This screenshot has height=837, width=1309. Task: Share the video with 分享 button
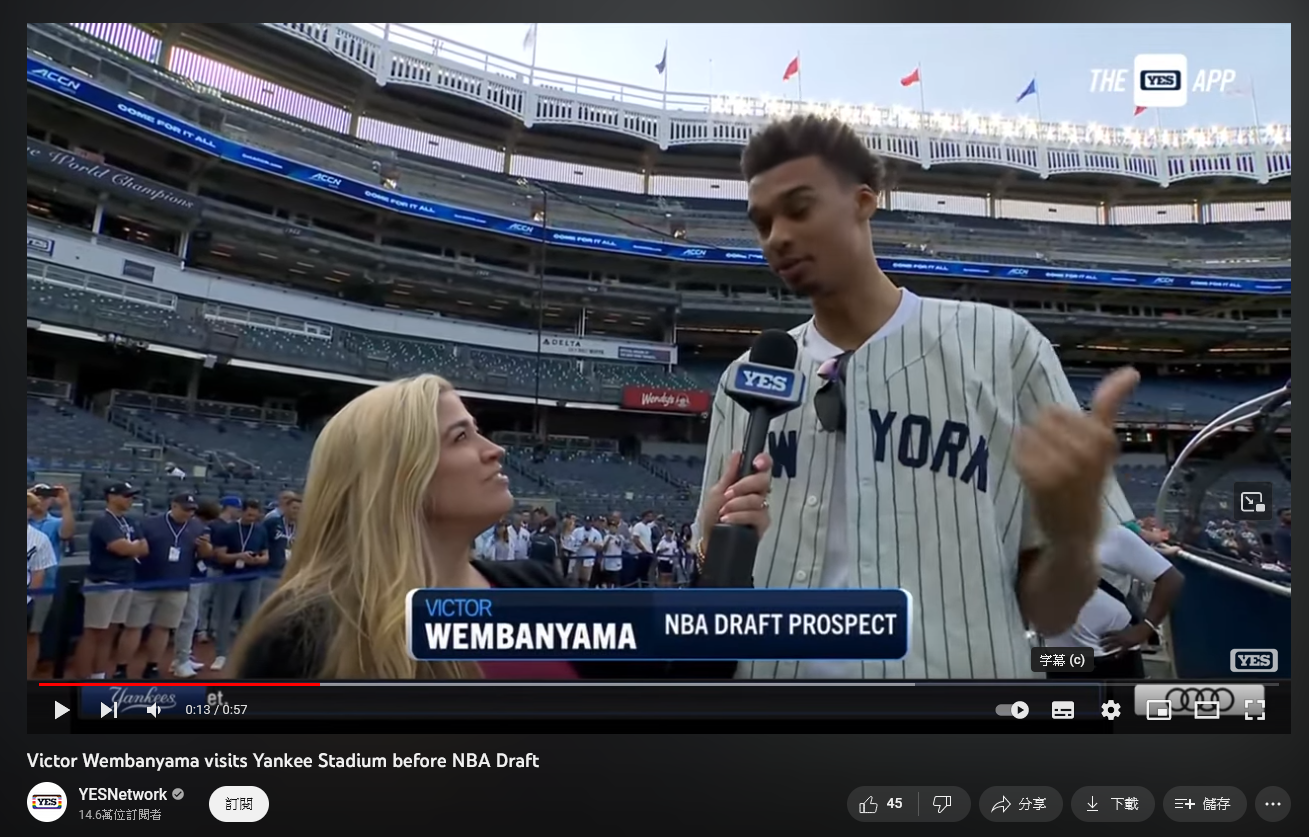pyautogui.click(x=1019, y=804)
